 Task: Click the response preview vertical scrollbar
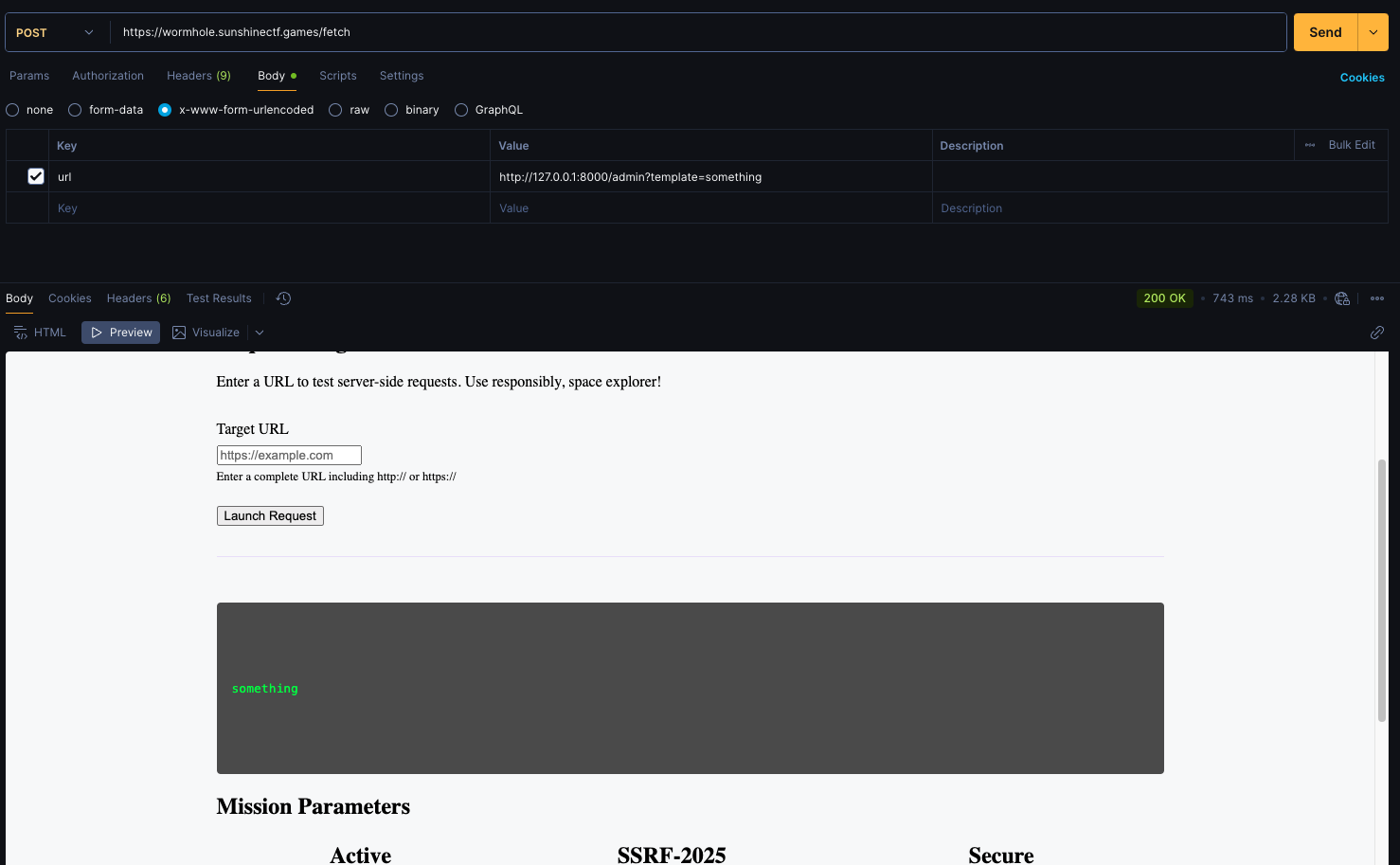click(1381, 587)
